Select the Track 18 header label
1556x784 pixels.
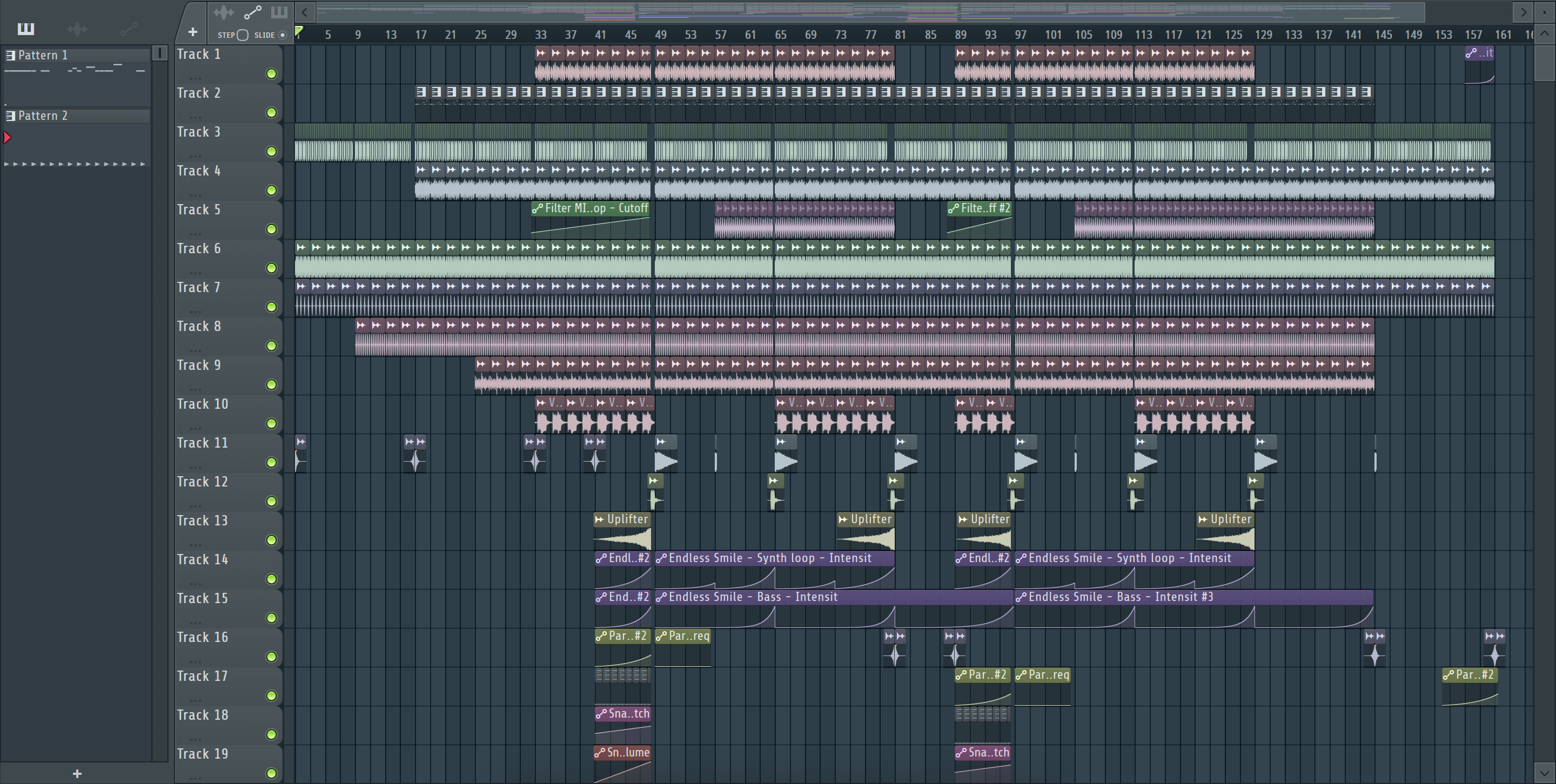point(203,715)
